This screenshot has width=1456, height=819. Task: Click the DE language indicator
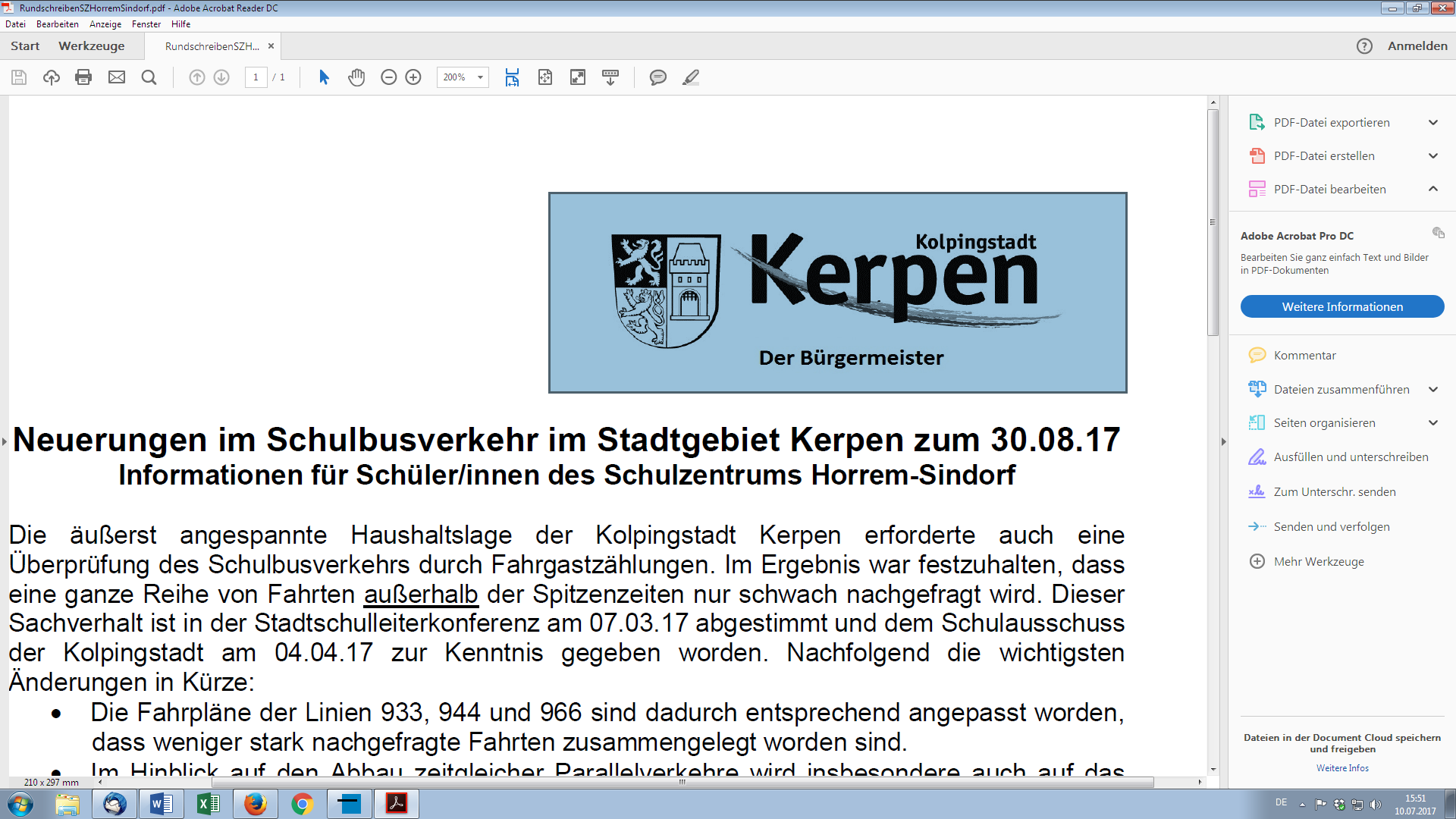tap(1281, 802)
